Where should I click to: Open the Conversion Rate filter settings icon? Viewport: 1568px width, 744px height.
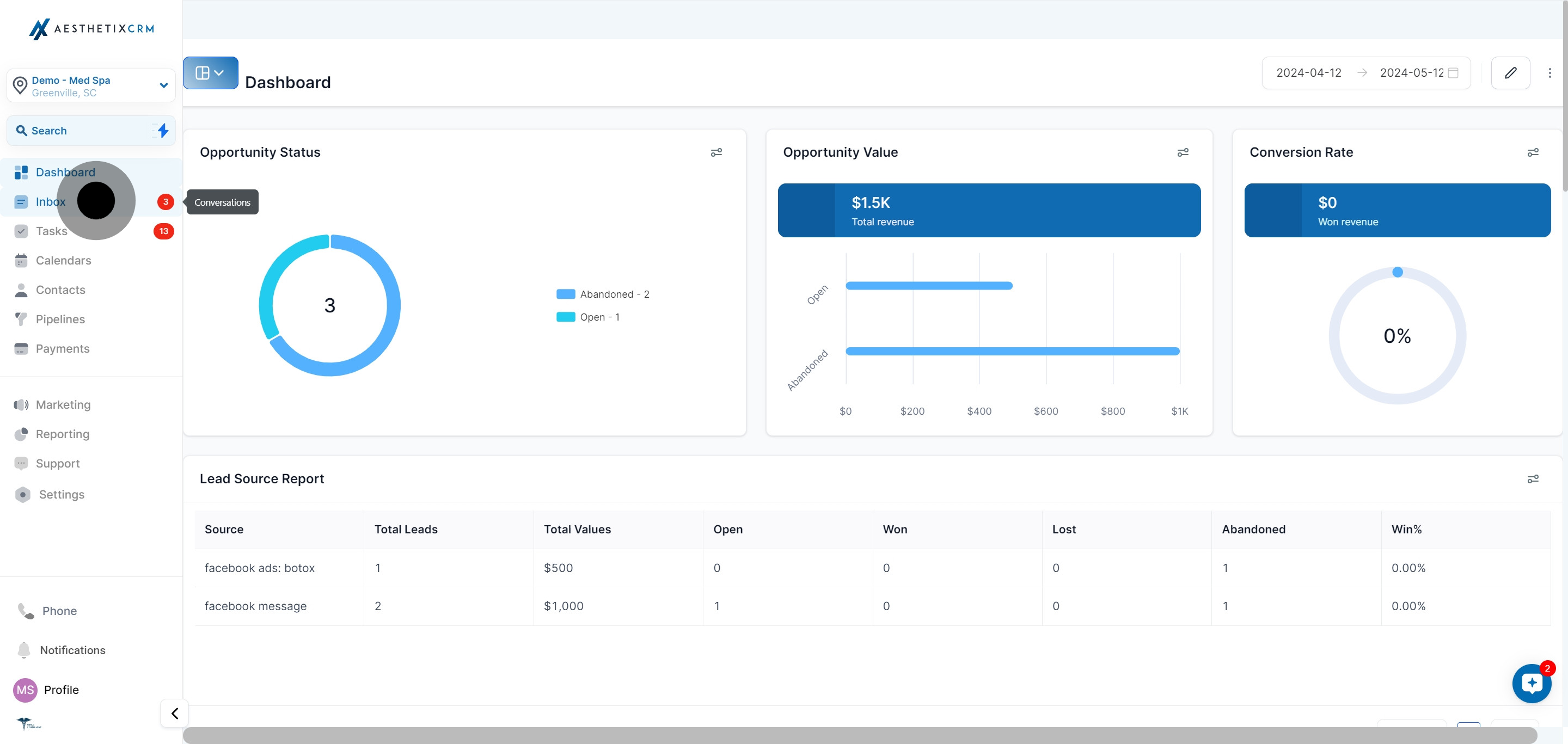point(1533,152)
